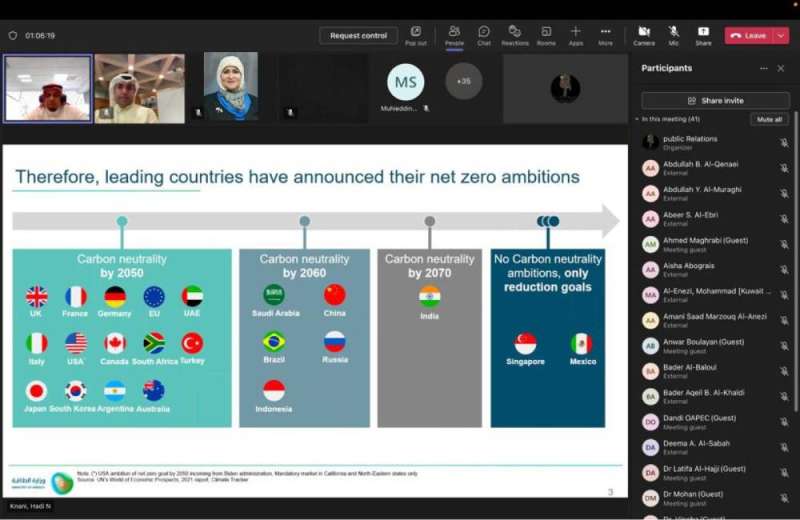Click the Share invite button
Viewport: 800px width, 520px height.
pyautogui.click(x=714, y=100)
